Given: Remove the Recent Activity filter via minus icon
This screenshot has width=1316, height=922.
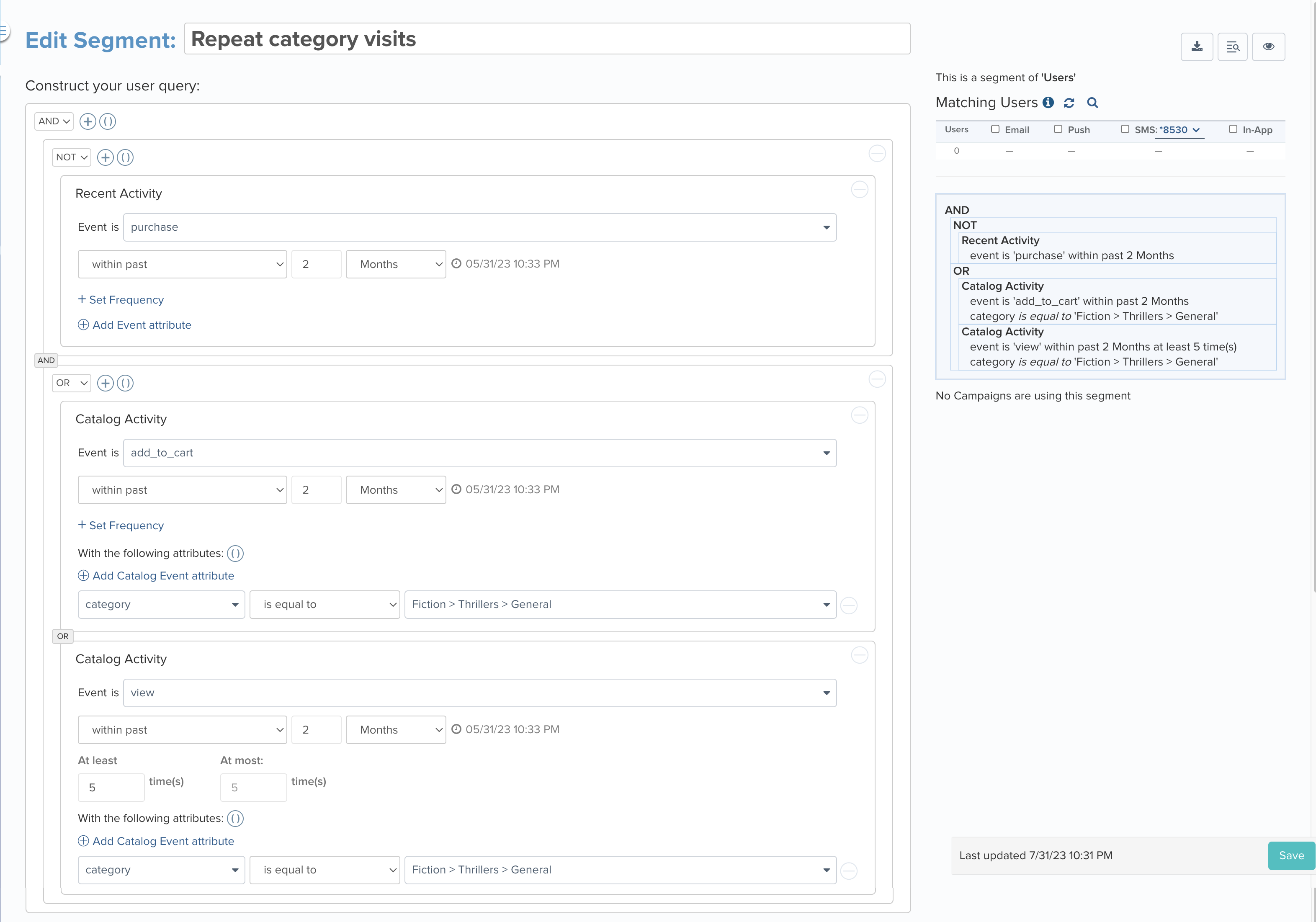Looking at the screenshot, I should click(x=859, y=189).
